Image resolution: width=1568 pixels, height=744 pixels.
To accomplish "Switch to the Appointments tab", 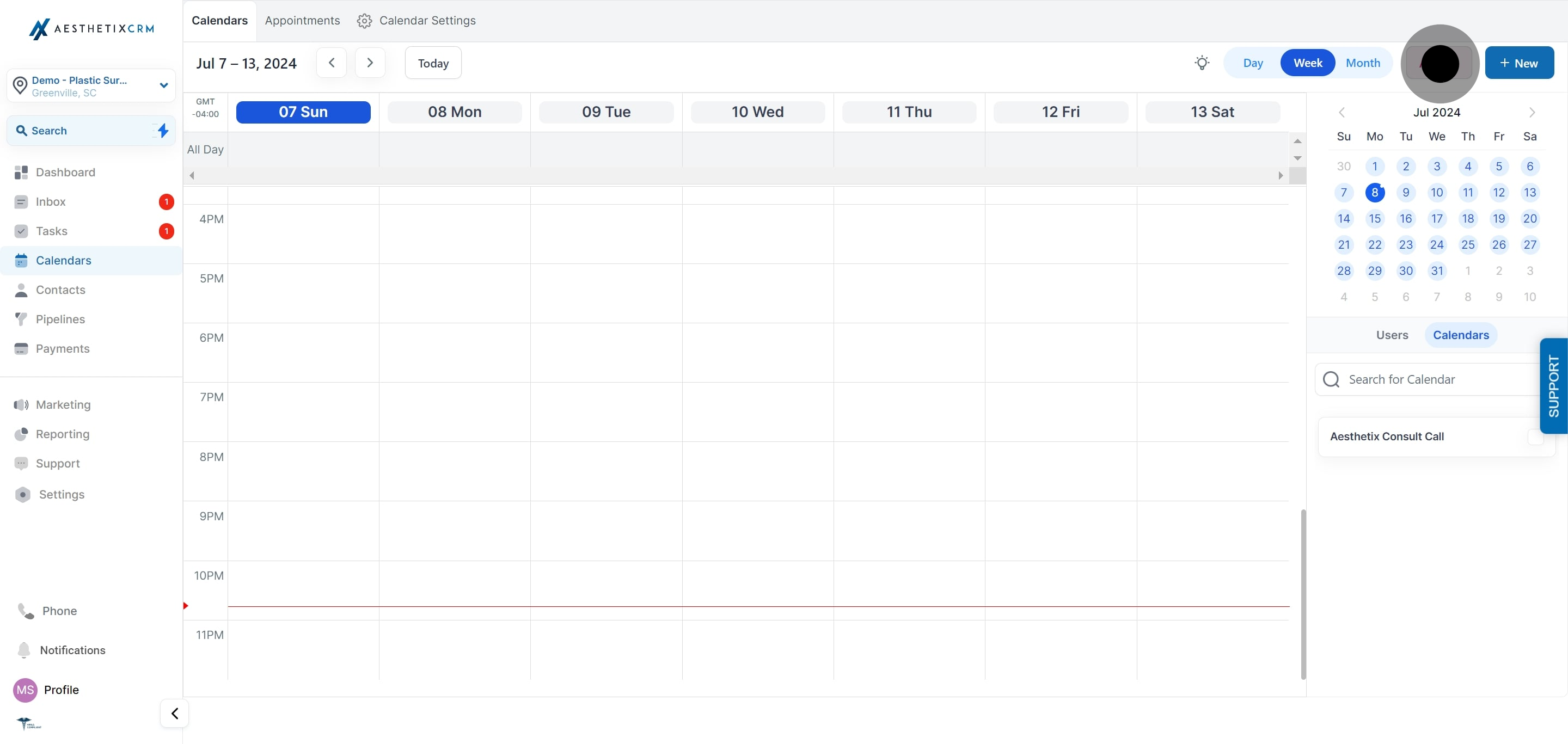I will coord(303,21).
